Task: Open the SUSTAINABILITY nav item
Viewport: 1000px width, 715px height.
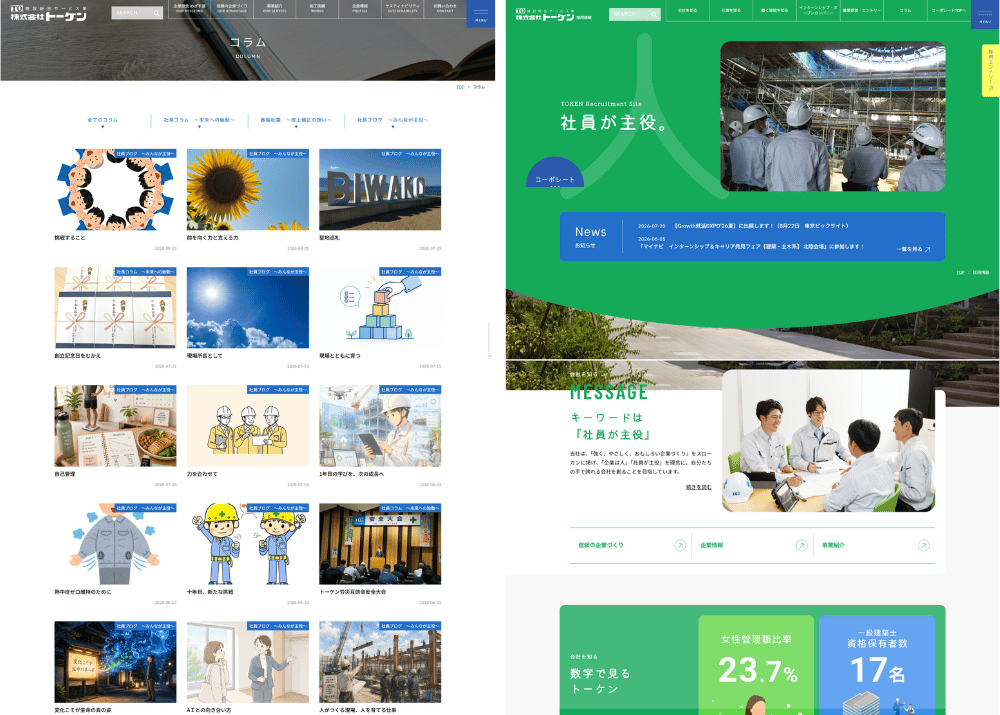Action: (402, 8)
